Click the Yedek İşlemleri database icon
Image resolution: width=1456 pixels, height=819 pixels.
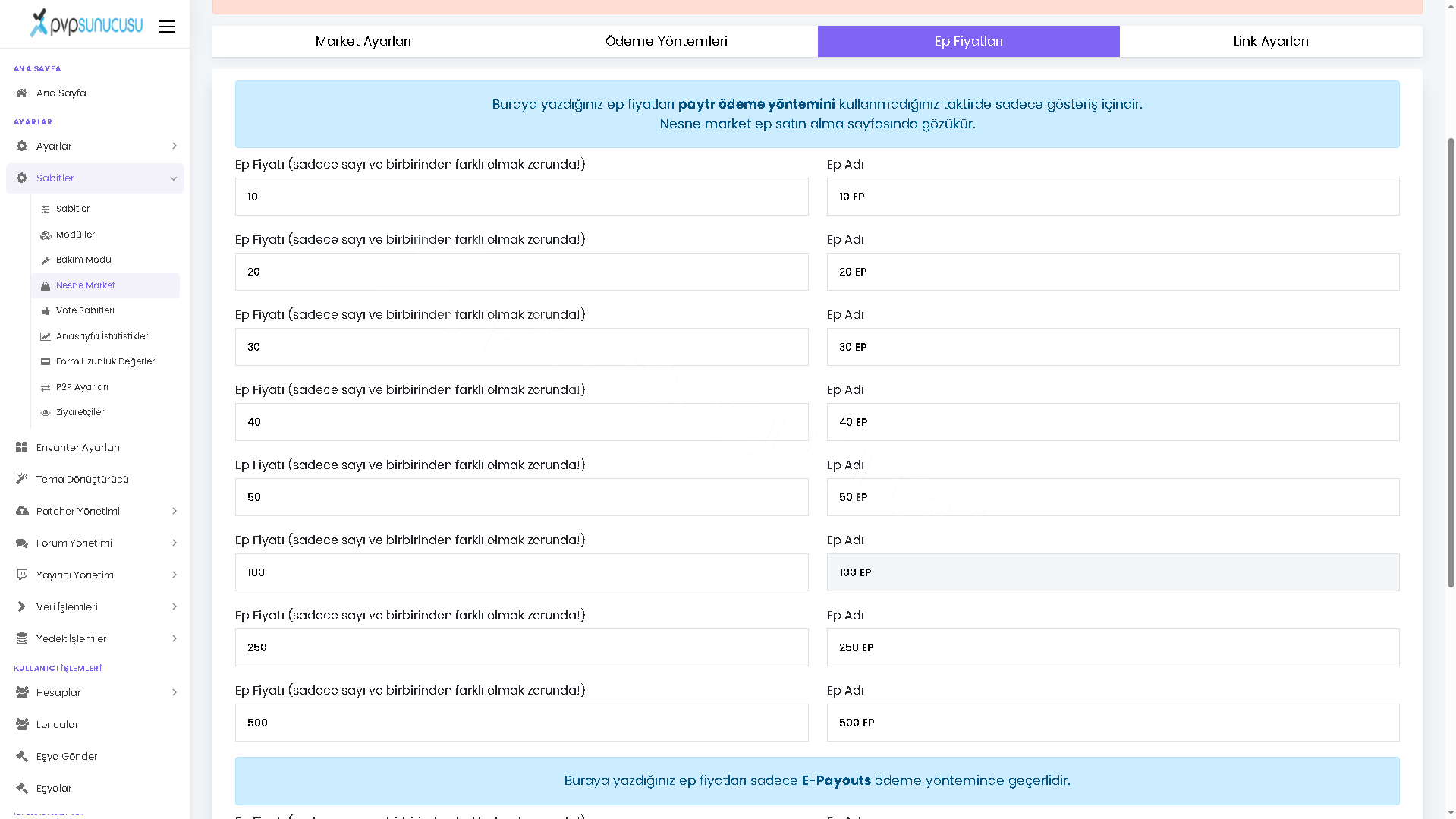[x=21, y=639]
